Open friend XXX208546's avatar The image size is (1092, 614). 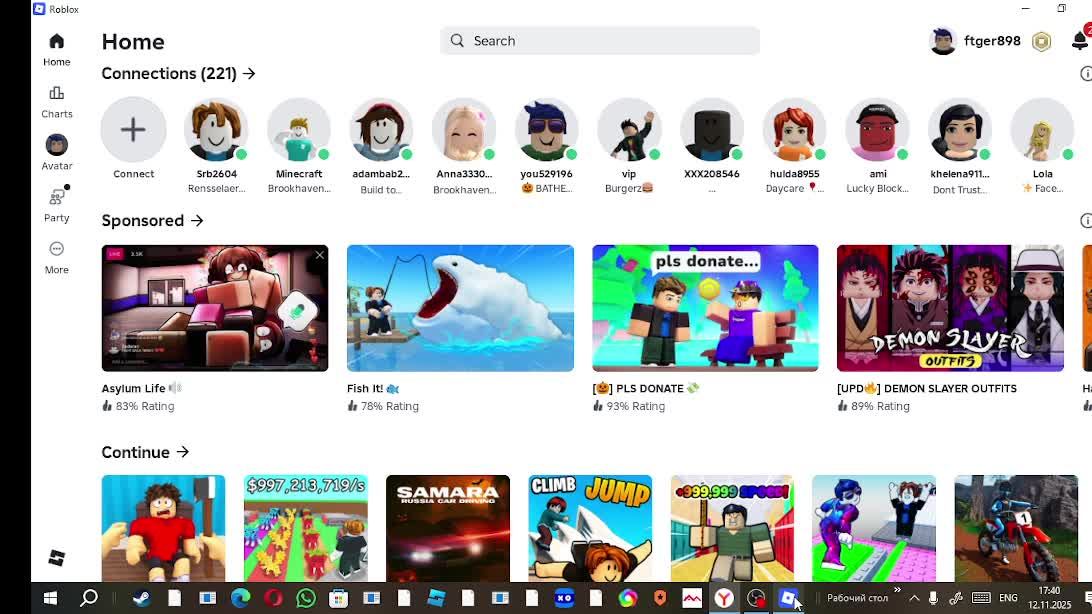[x=712, y=130]
